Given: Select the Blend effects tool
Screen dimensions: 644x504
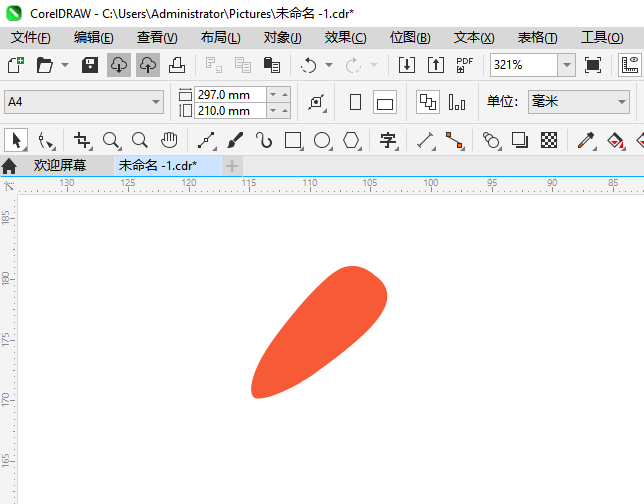Looking at the screenshot, I should [x=492, y=140].
